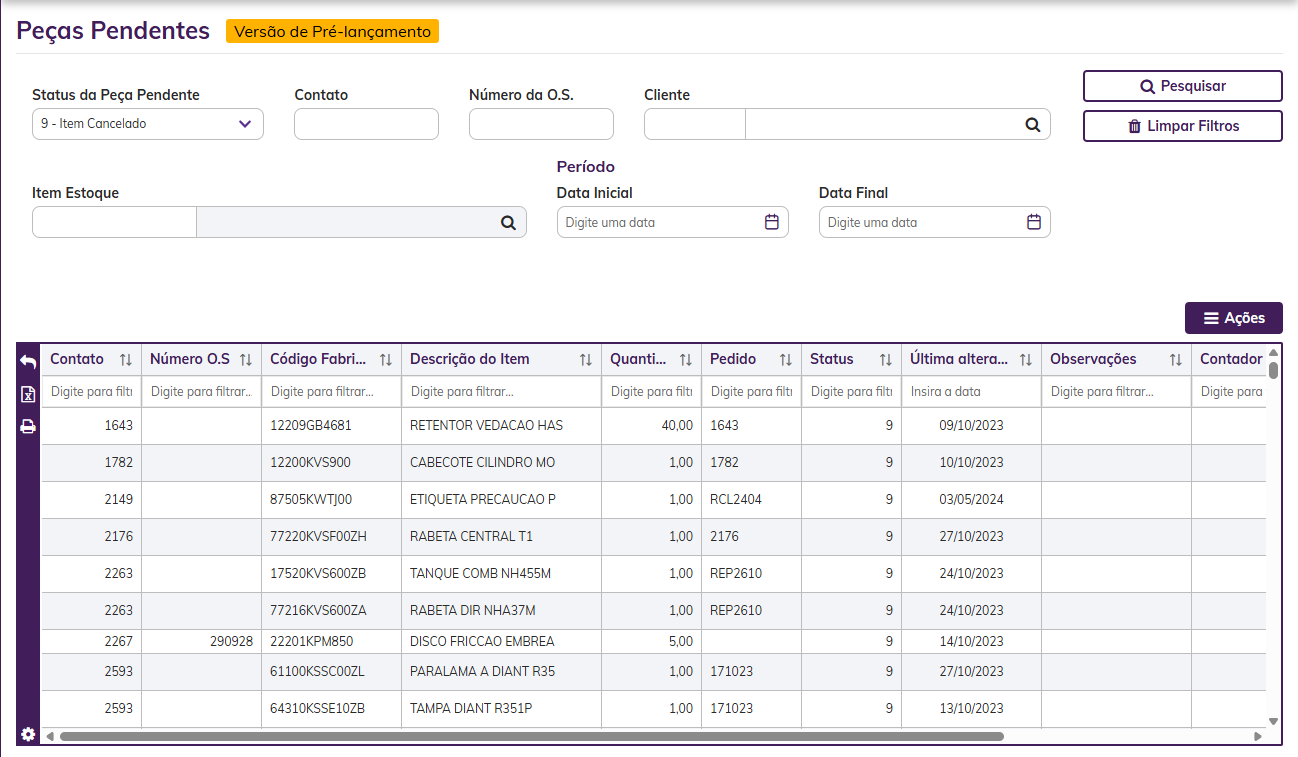The image size is (1298, 757).
Task: Open the Data Final calendar picker
Action: click(x=1033, y=222)
